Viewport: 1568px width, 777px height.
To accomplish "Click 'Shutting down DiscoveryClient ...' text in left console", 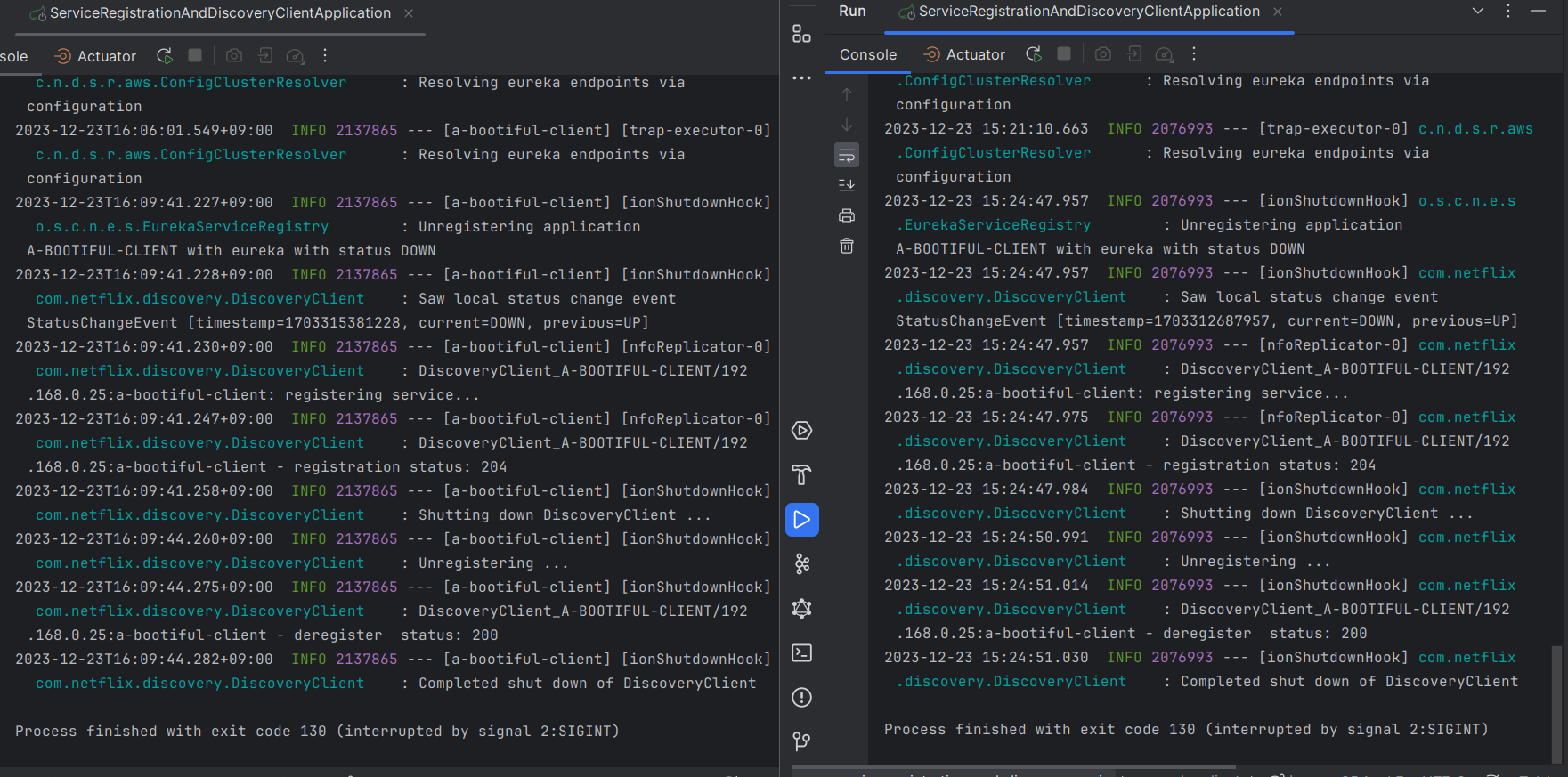I will pos(565,515).
